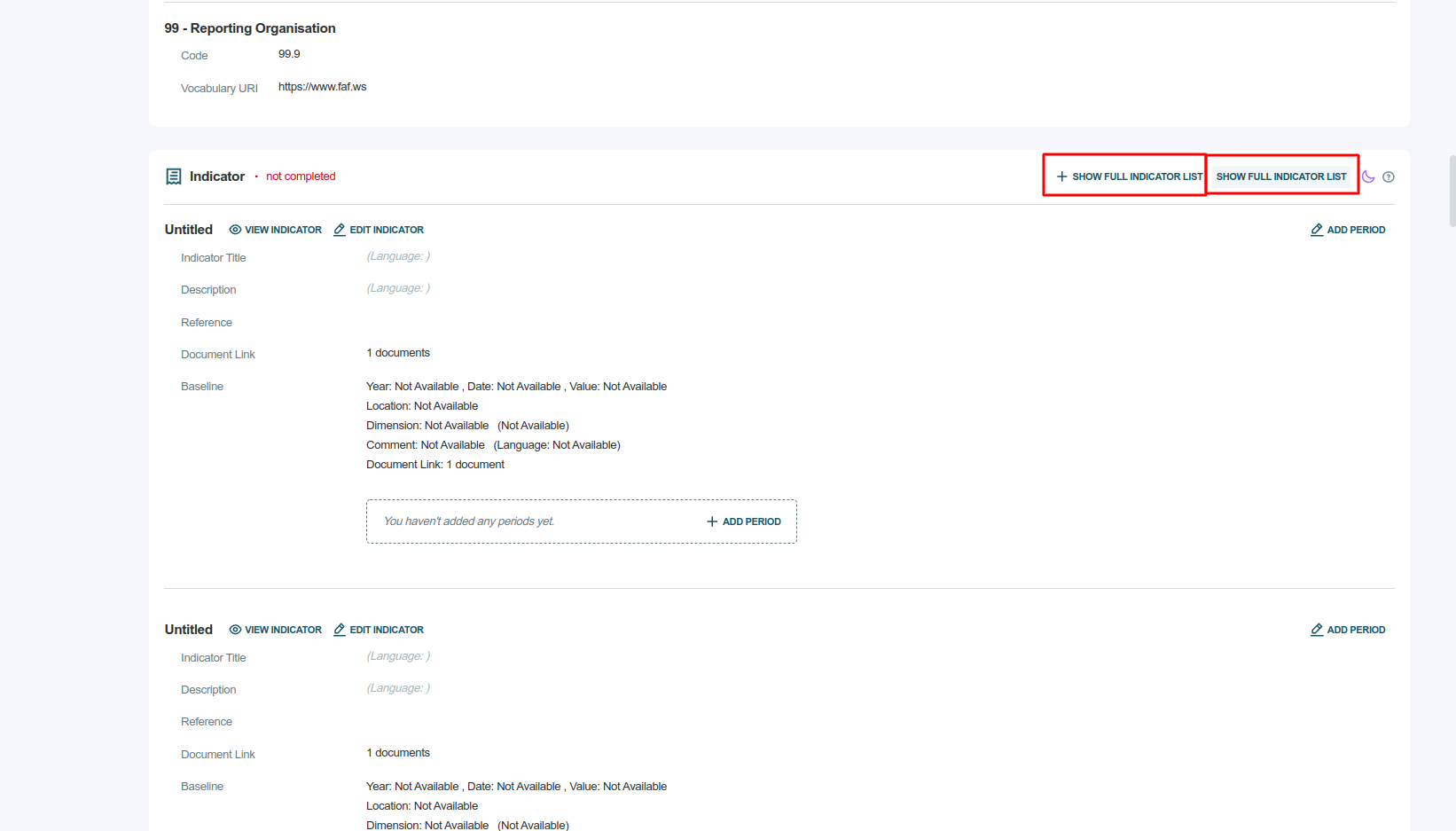
Task: Click the 'Indicator' section heading
Action: [x=217, y=176]
